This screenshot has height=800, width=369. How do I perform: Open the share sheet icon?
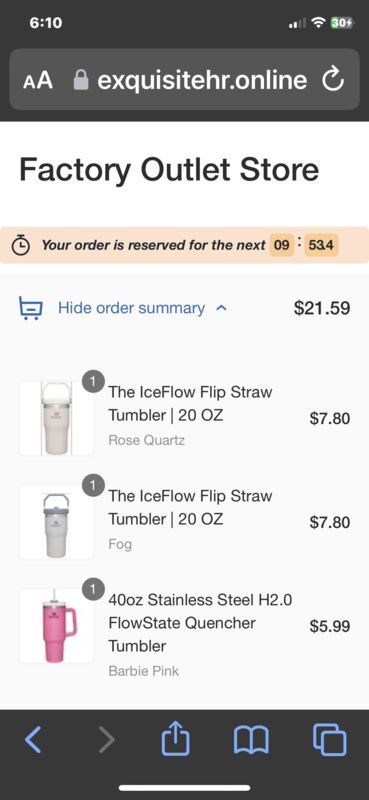[176, 738]
